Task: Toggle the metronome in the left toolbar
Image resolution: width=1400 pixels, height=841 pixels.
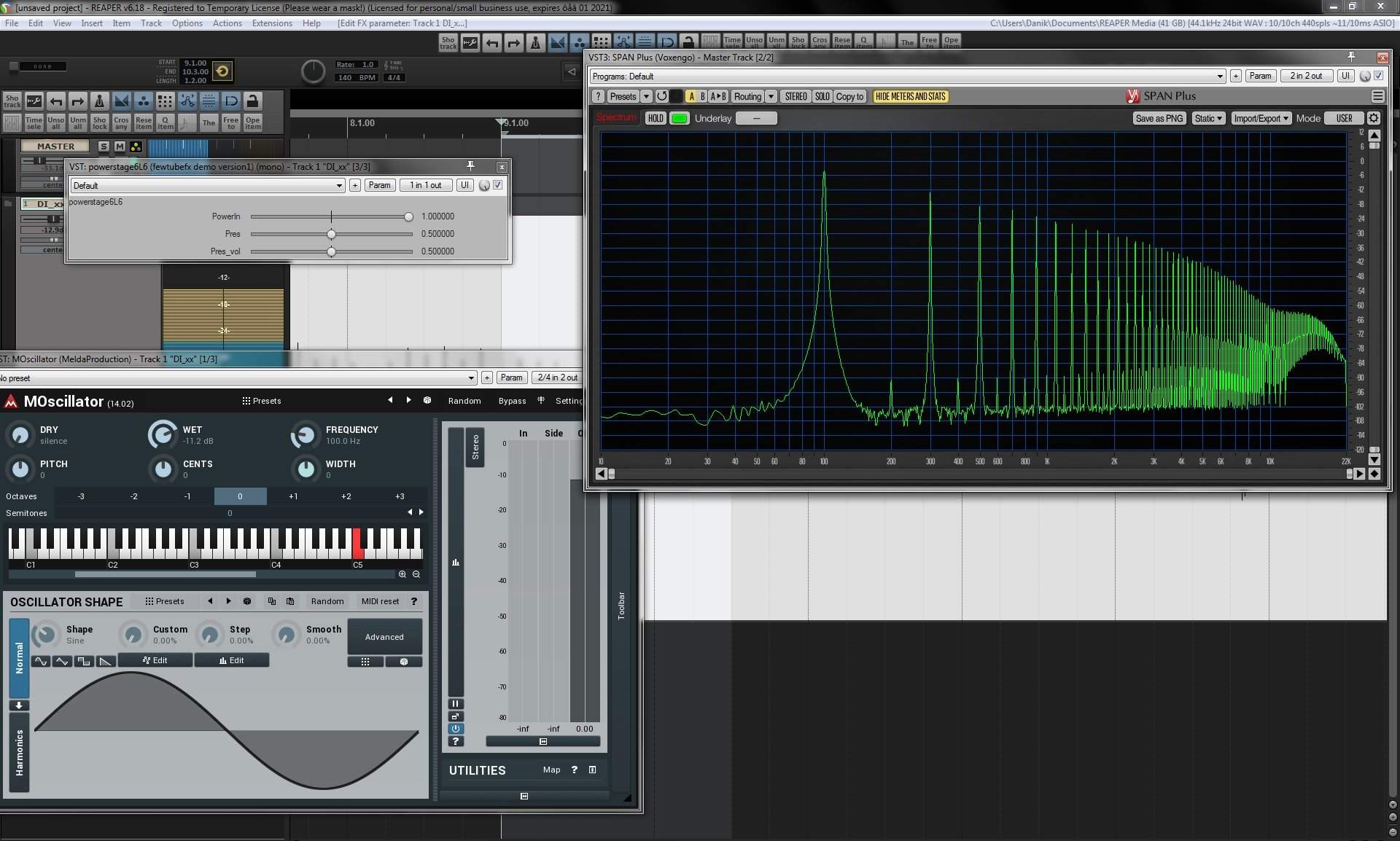Action: (x=100, y=101)
